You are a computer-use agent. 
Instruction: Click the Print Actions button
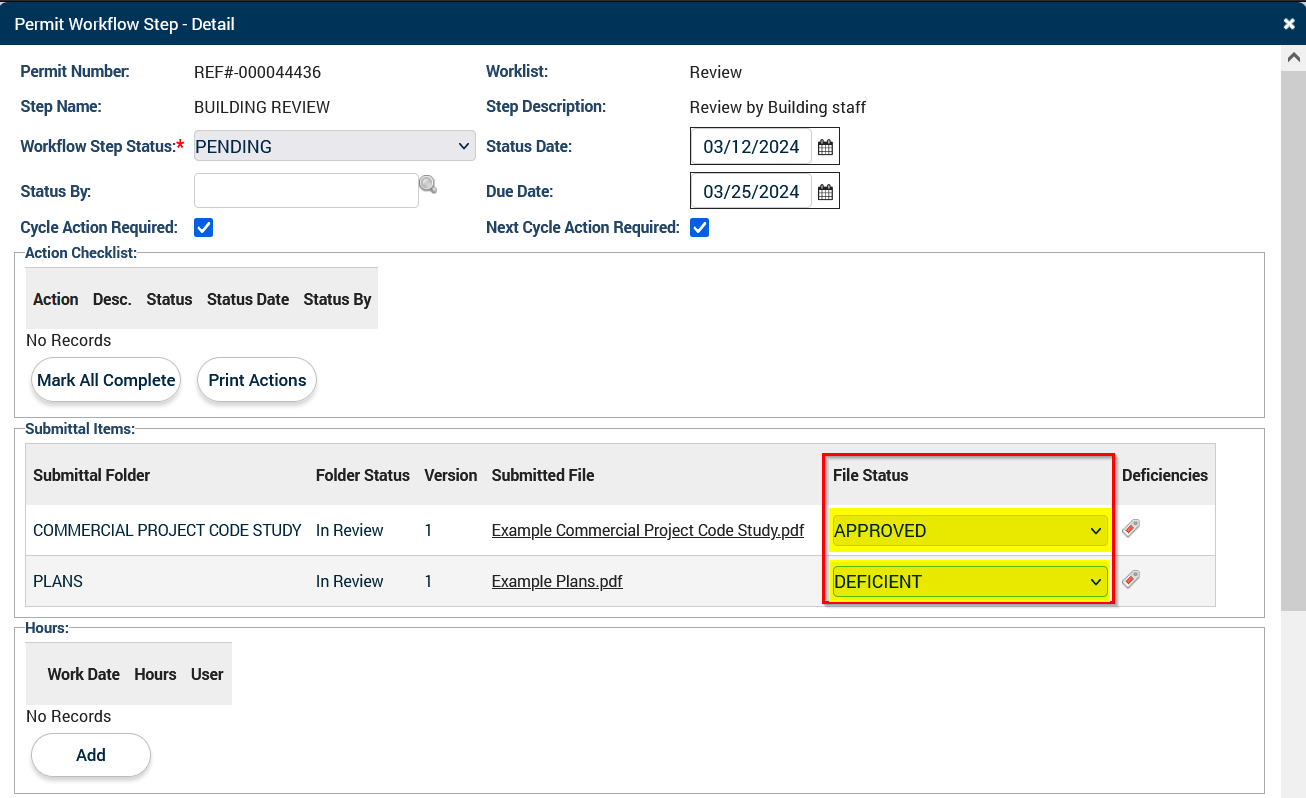click(x=257, y=380)
